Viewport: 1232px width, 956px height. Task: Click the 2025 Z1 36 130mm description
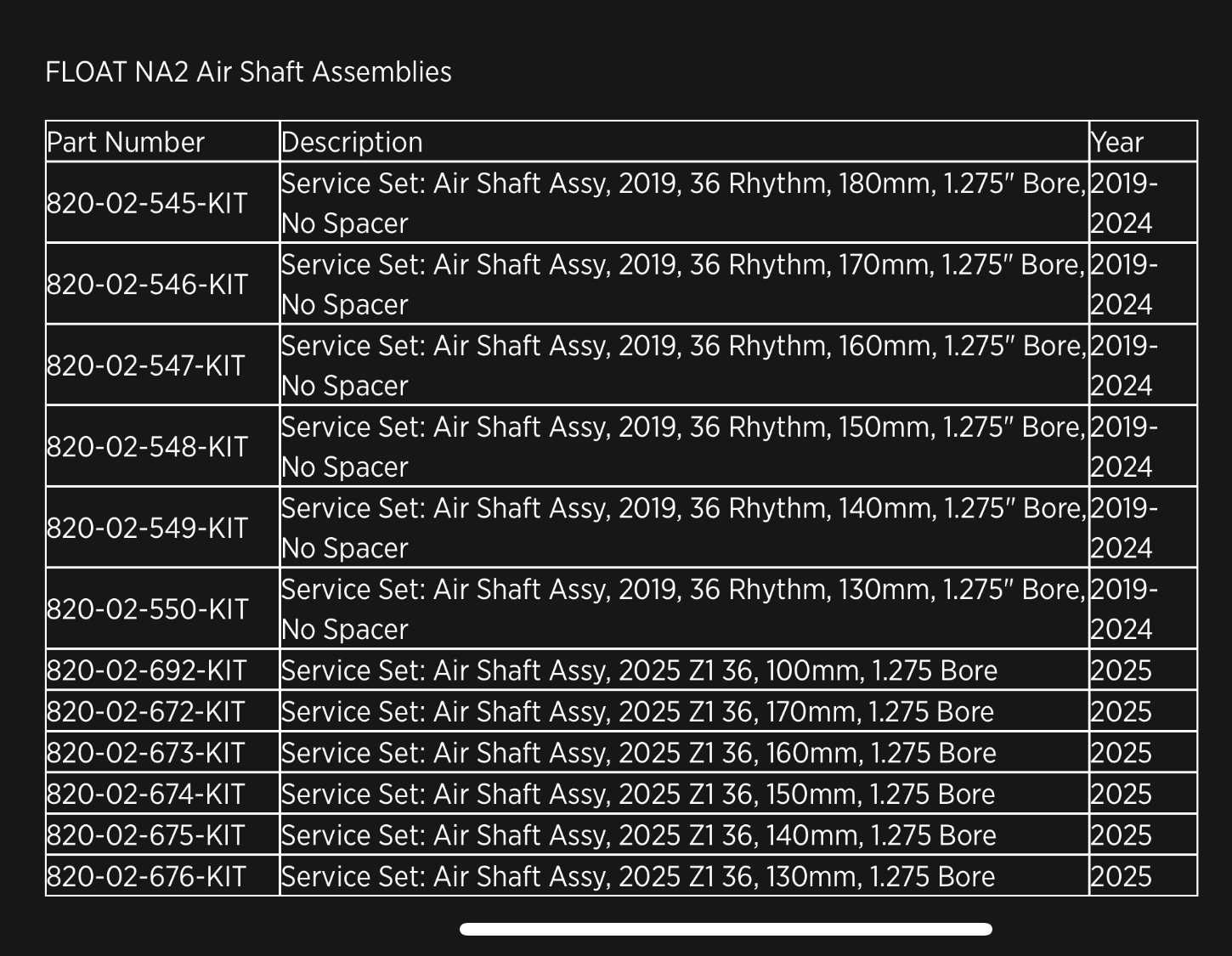[x=637, y=876]
